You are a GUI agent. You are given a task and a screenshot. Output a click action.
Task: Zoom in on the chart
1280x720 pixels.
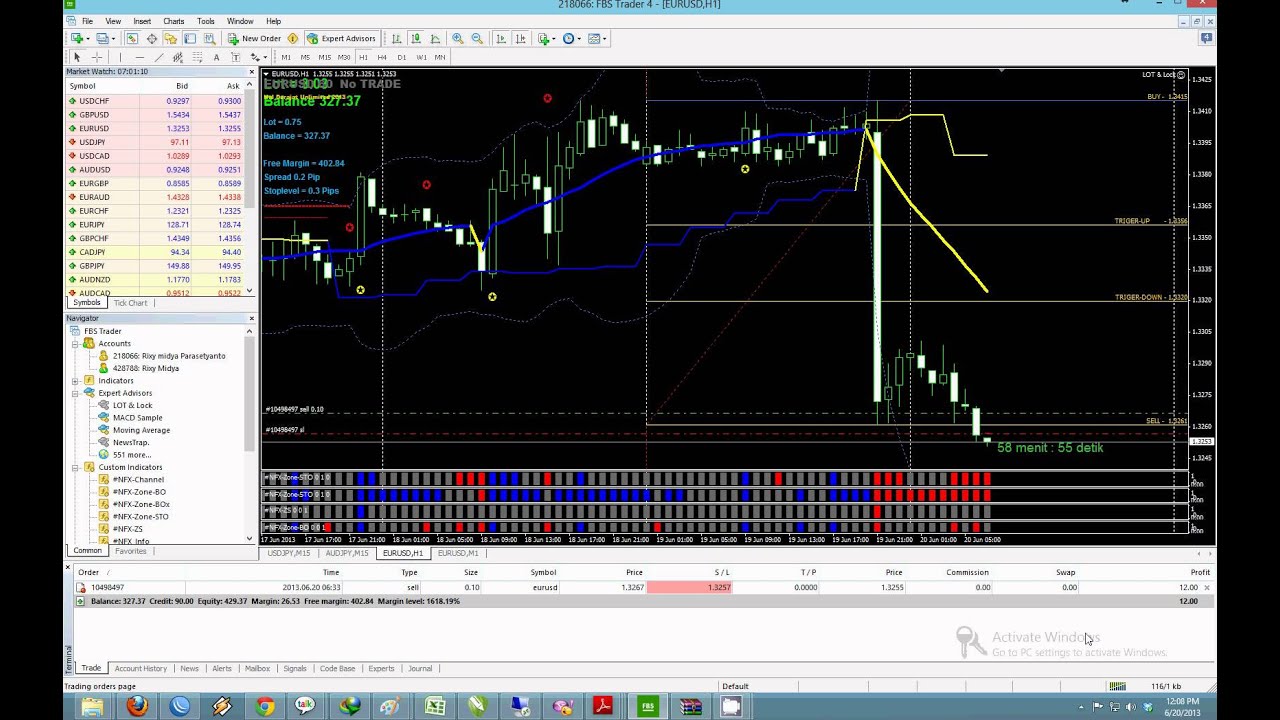[x=458, y=38]
